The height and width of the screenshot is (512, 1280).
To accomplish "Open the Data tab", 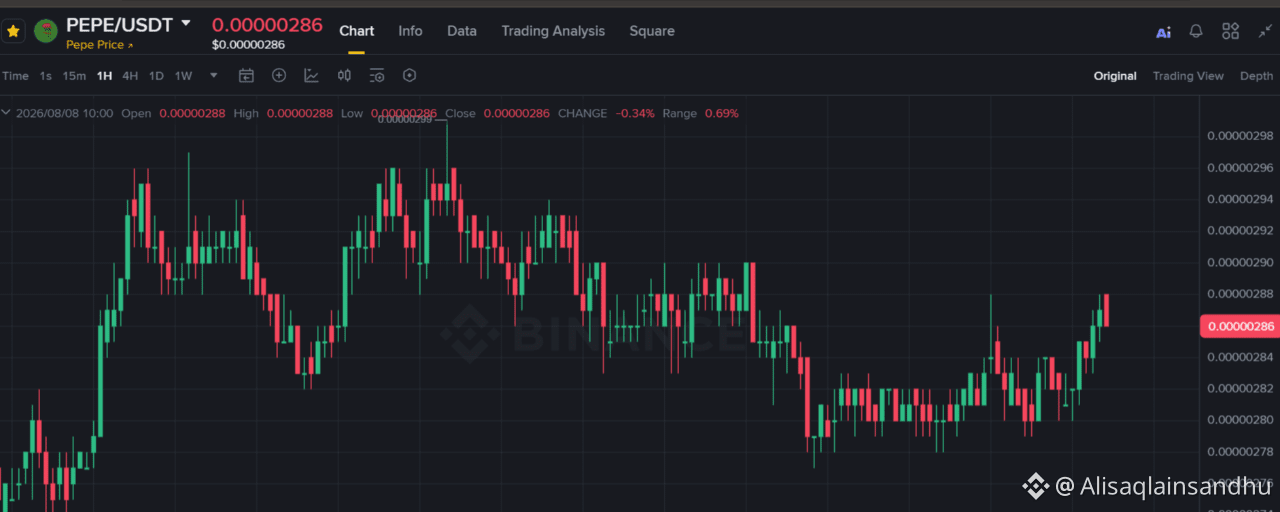I will pyautogui.click(x=462, y=31).
